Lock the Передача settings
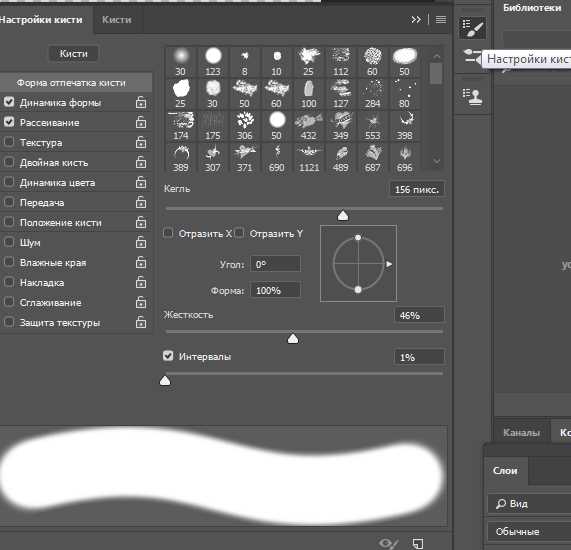571x550 pixels. click(141, 203)
